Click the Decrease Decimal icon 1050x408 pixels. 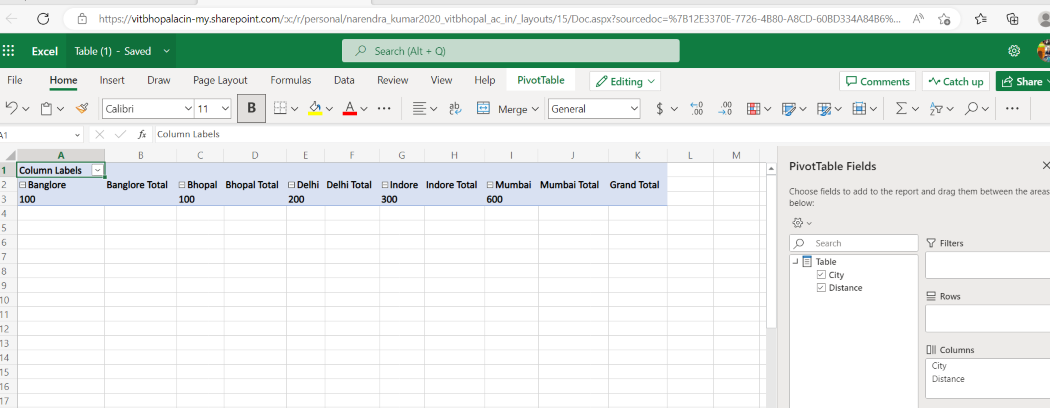click(x=726, y=108)
